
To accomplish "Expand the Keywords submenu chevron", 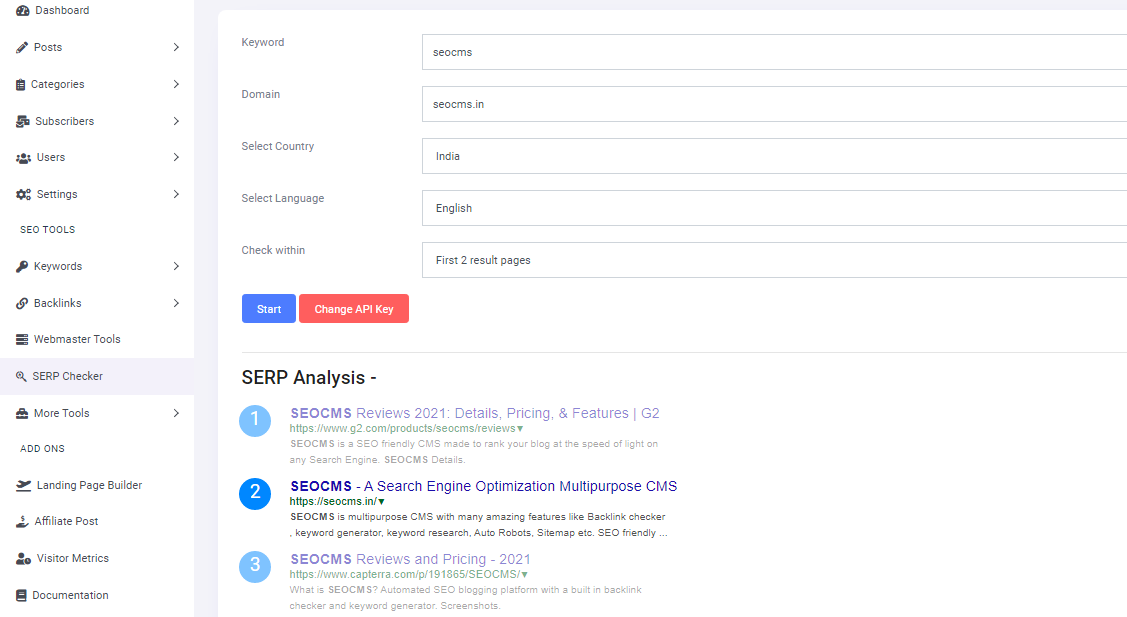I will click(x=176, y=266).
